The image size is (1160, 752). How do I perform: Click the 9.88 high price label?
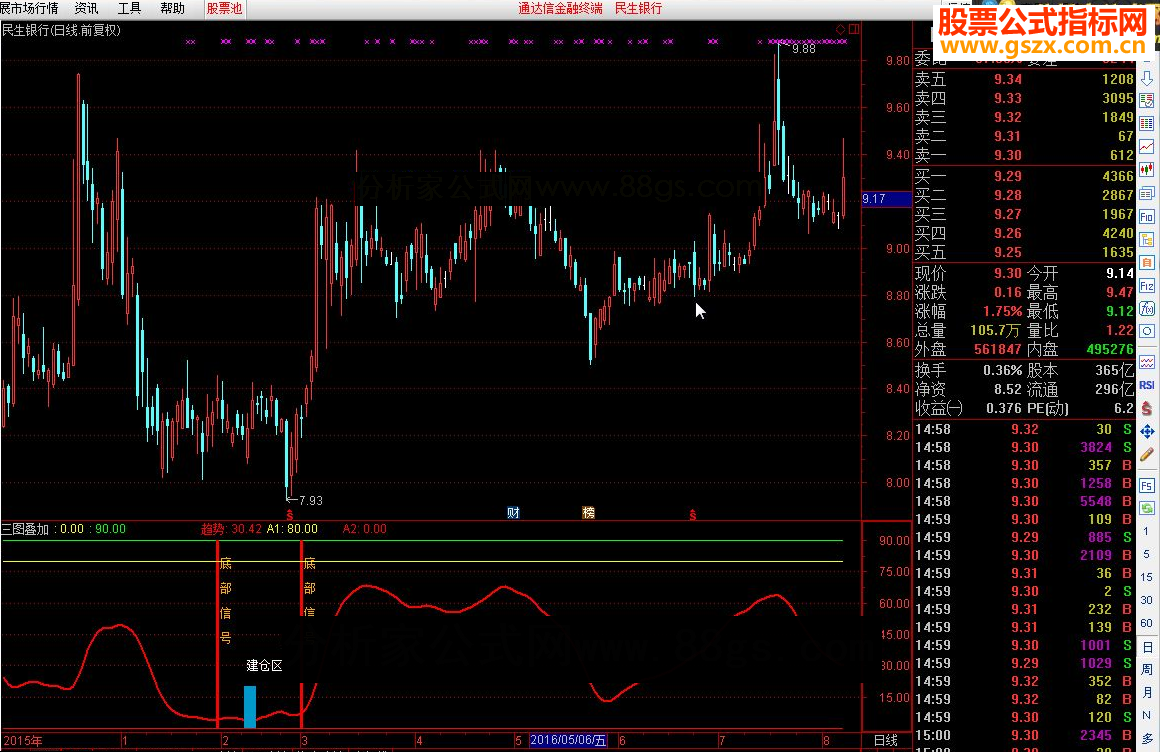click(x=803, y=49)
